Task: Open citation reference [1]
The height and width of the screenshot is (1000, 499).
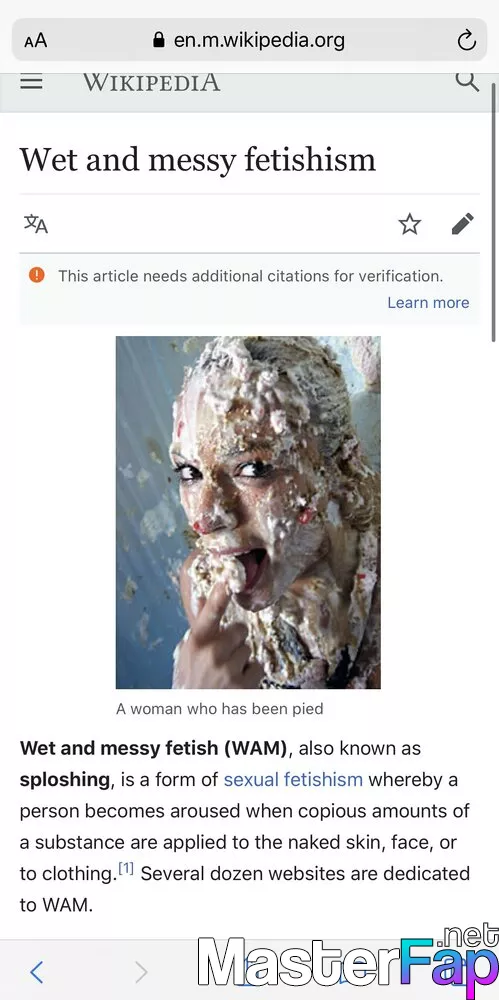Action: [x=125, y=869]
